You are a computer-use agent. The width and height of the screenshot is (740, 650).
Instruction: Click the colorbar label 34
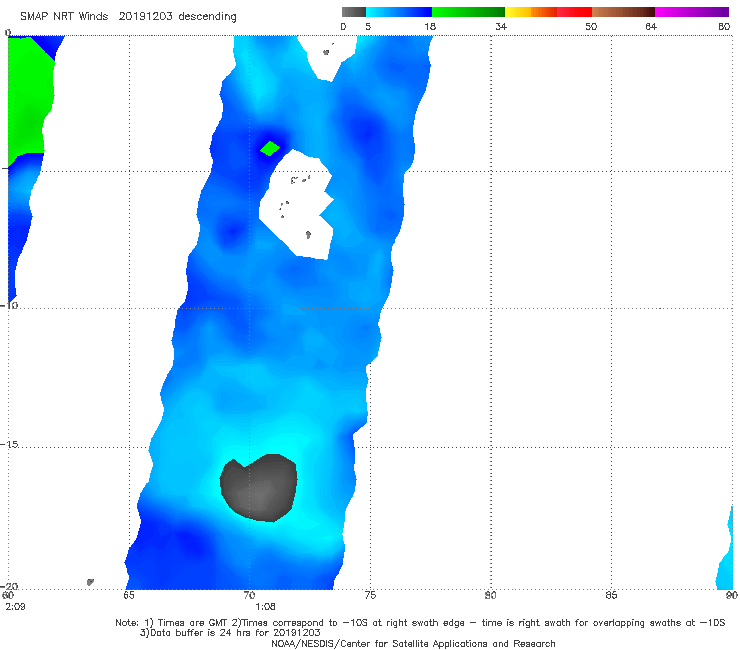coord(501,26)
